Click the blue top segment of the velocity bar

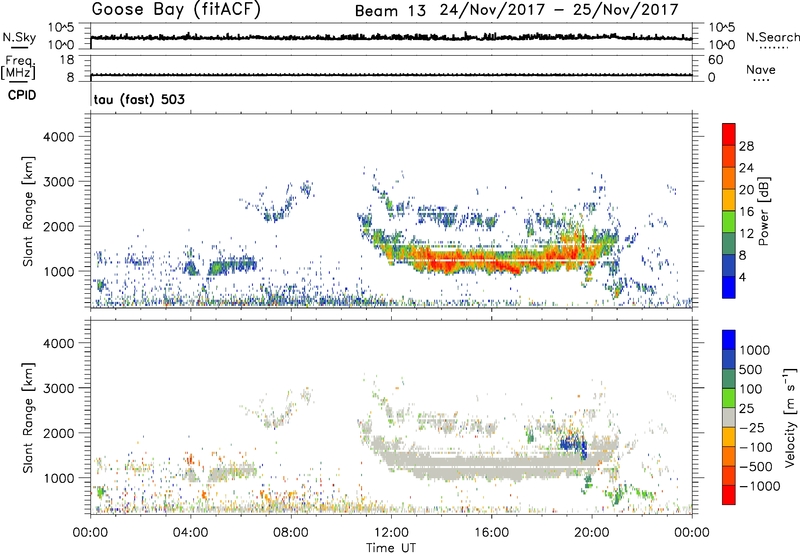(729, 340)
